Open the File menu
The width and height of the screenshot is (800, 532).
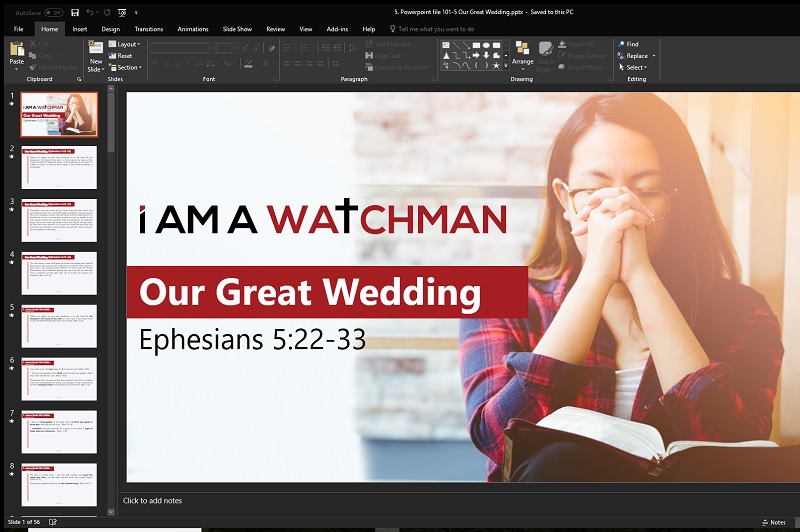[18, 29]
